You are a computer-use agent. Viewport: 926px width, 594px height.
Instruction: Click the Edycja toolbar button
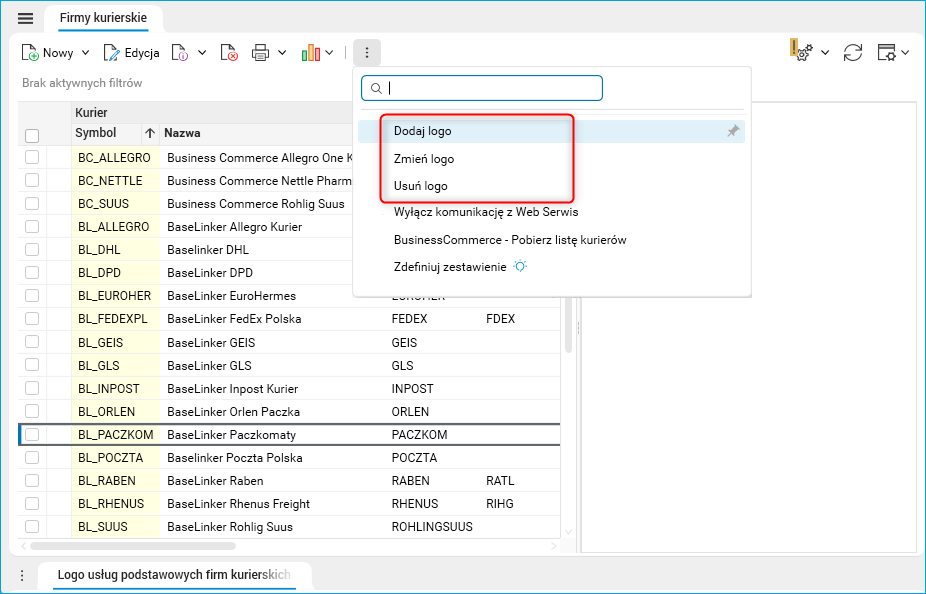(131, 53)
